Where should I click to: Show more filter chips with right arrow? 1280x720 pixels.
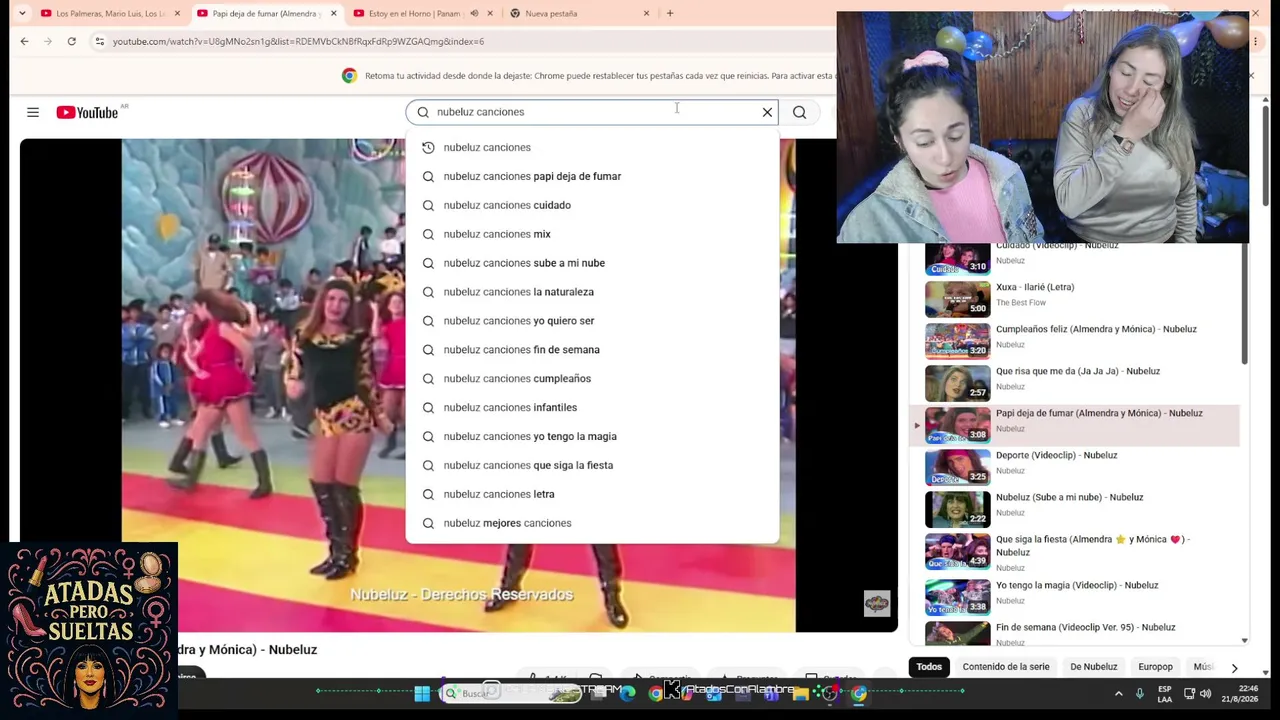[x=1234, y=668]
